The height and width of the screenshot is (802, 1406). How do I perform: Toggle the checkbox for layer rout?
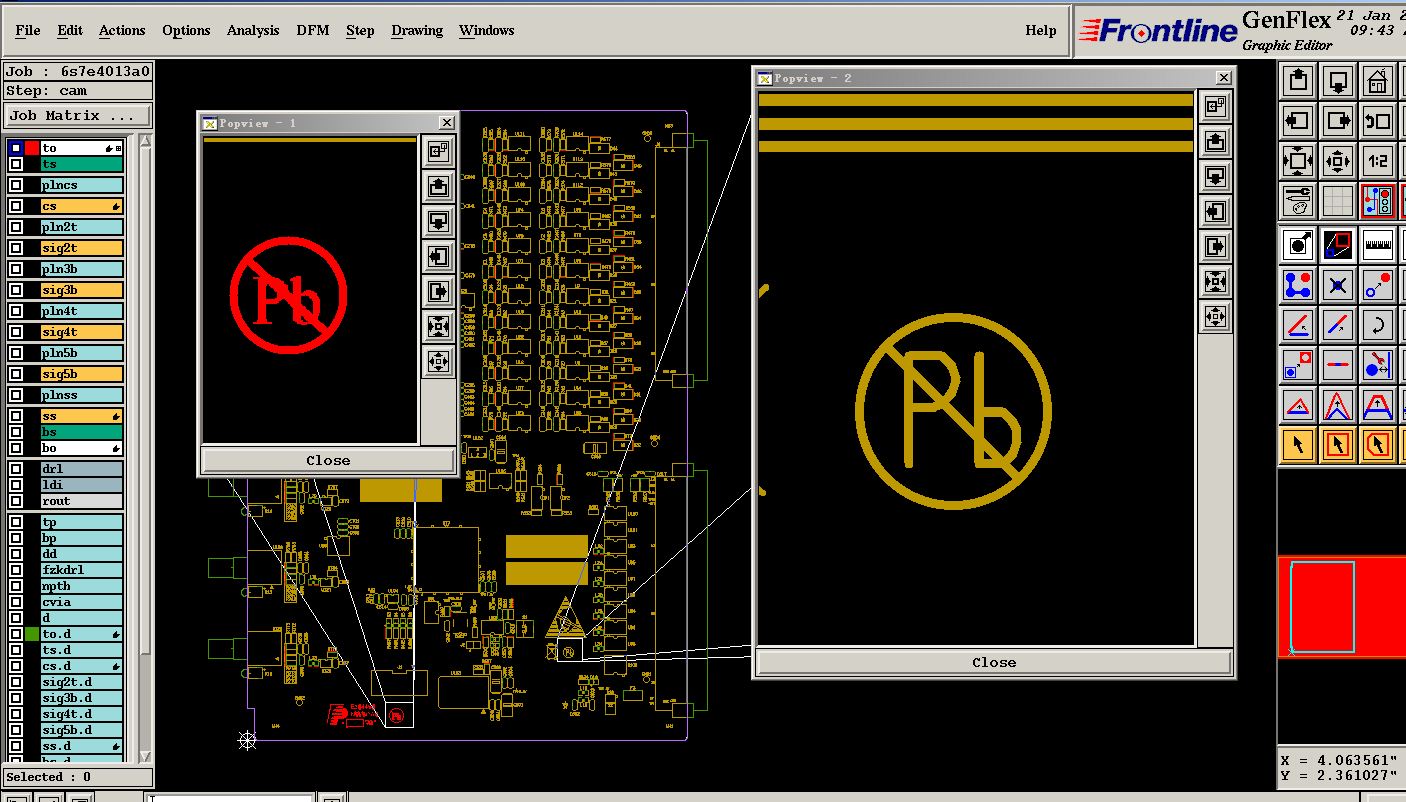pyautogui.click(x=16, y=501)
